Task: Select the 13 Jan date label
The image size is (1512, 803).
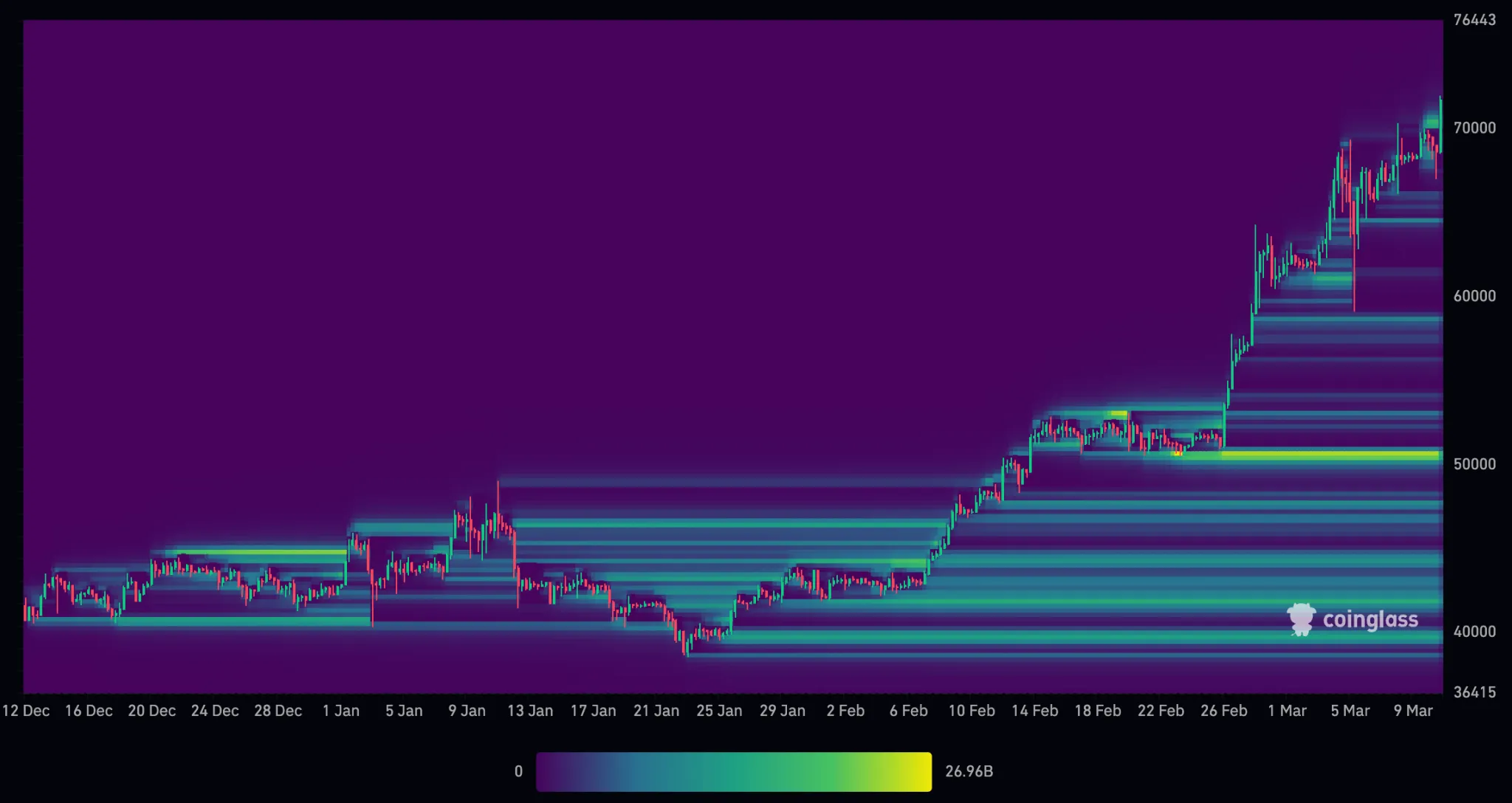Action: (x=530, y=711)
